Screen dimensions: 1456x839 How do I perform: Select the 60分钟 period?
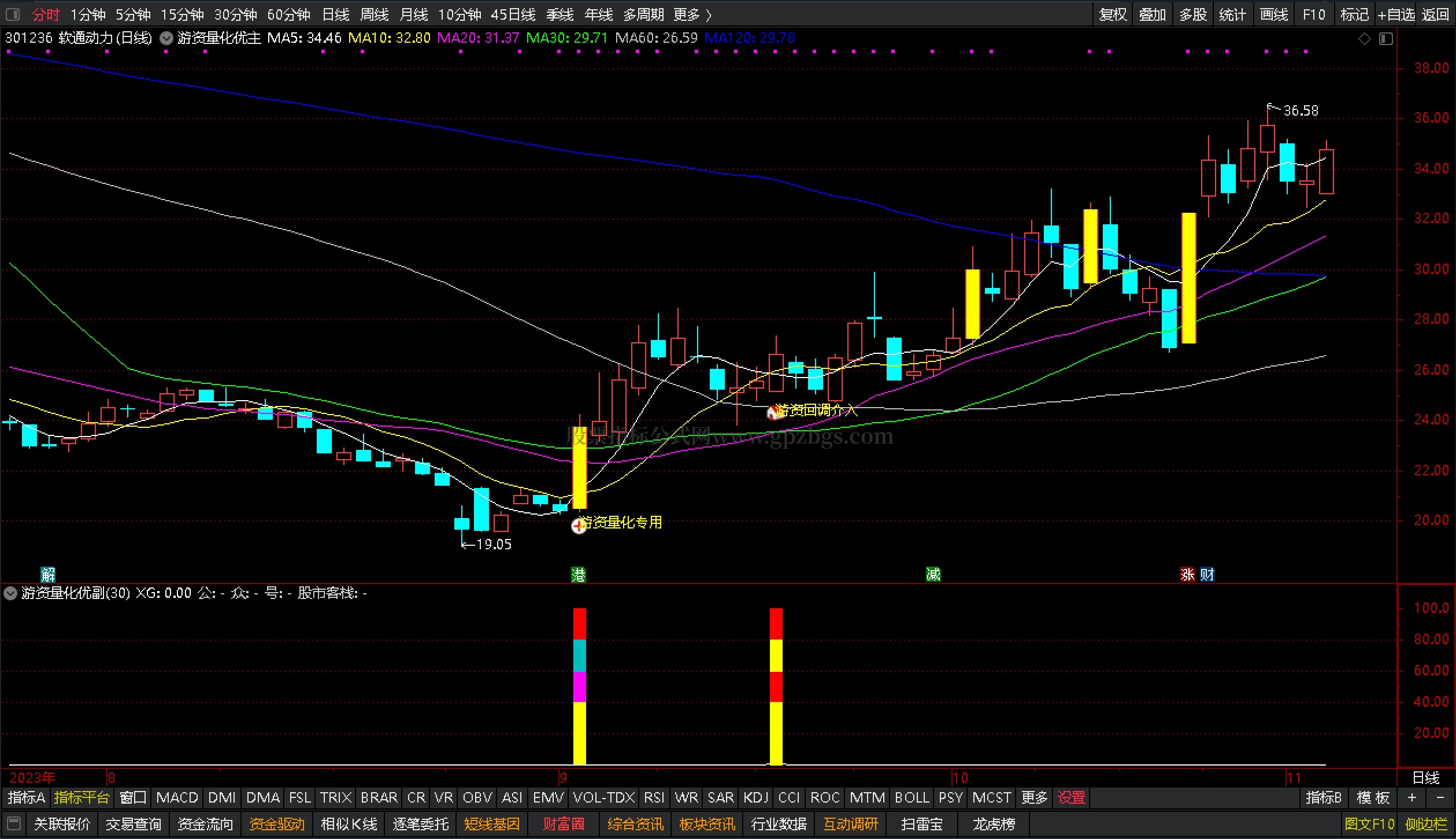click(288, 14)
